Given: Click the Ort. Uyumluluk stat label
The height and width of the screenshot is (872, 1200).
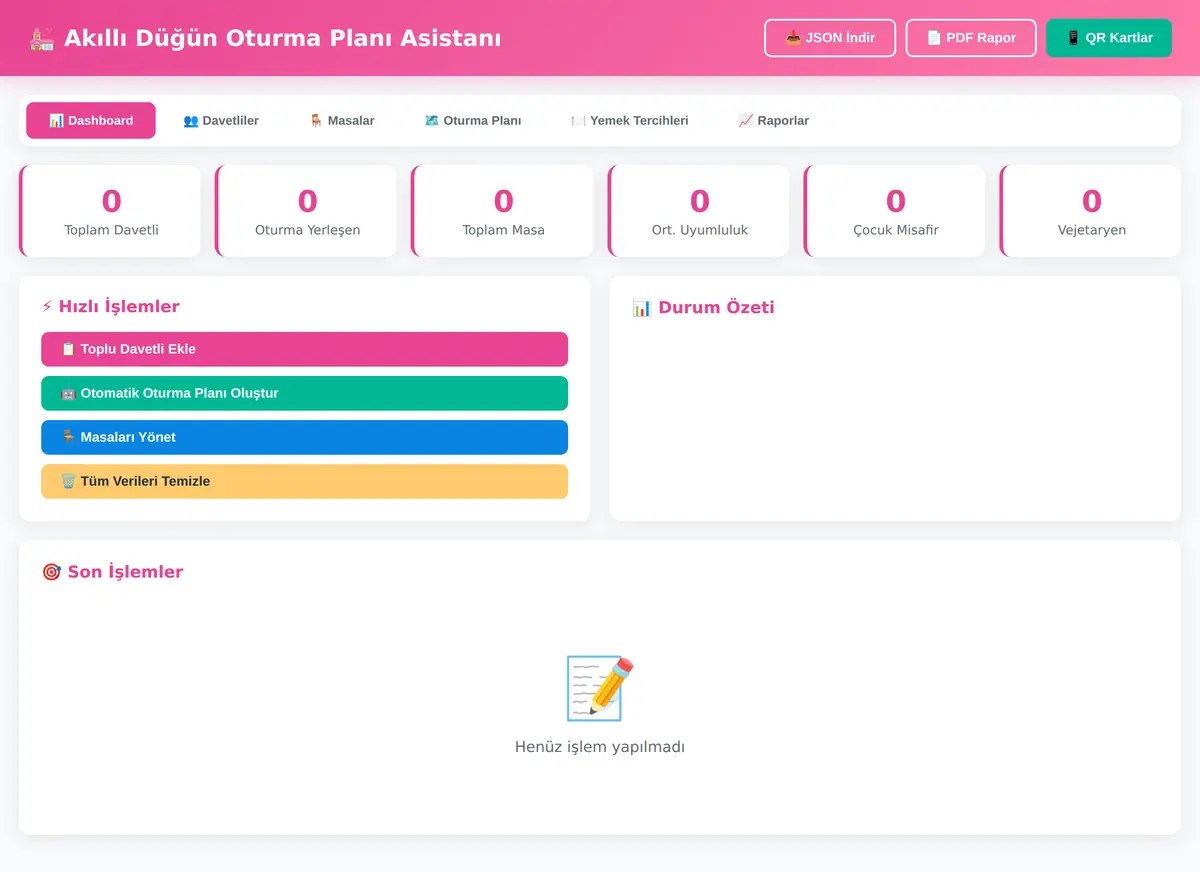Looking at the screenshot, I should click(x=700, y=230).
